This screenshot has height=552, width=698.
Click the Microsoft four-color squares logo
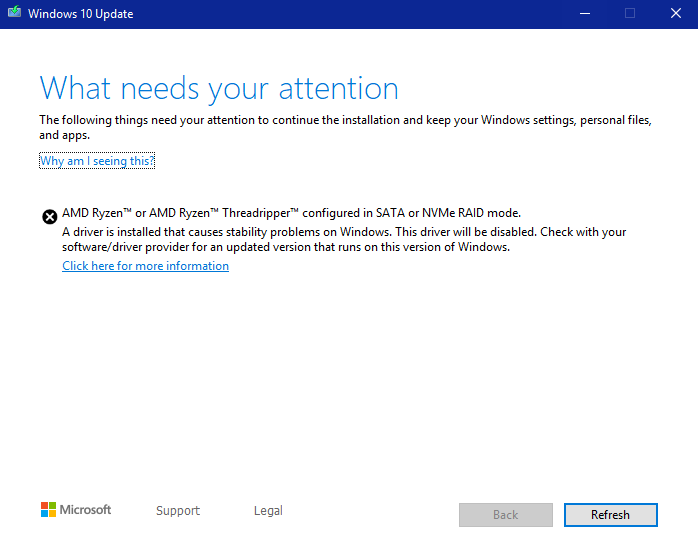49,510
